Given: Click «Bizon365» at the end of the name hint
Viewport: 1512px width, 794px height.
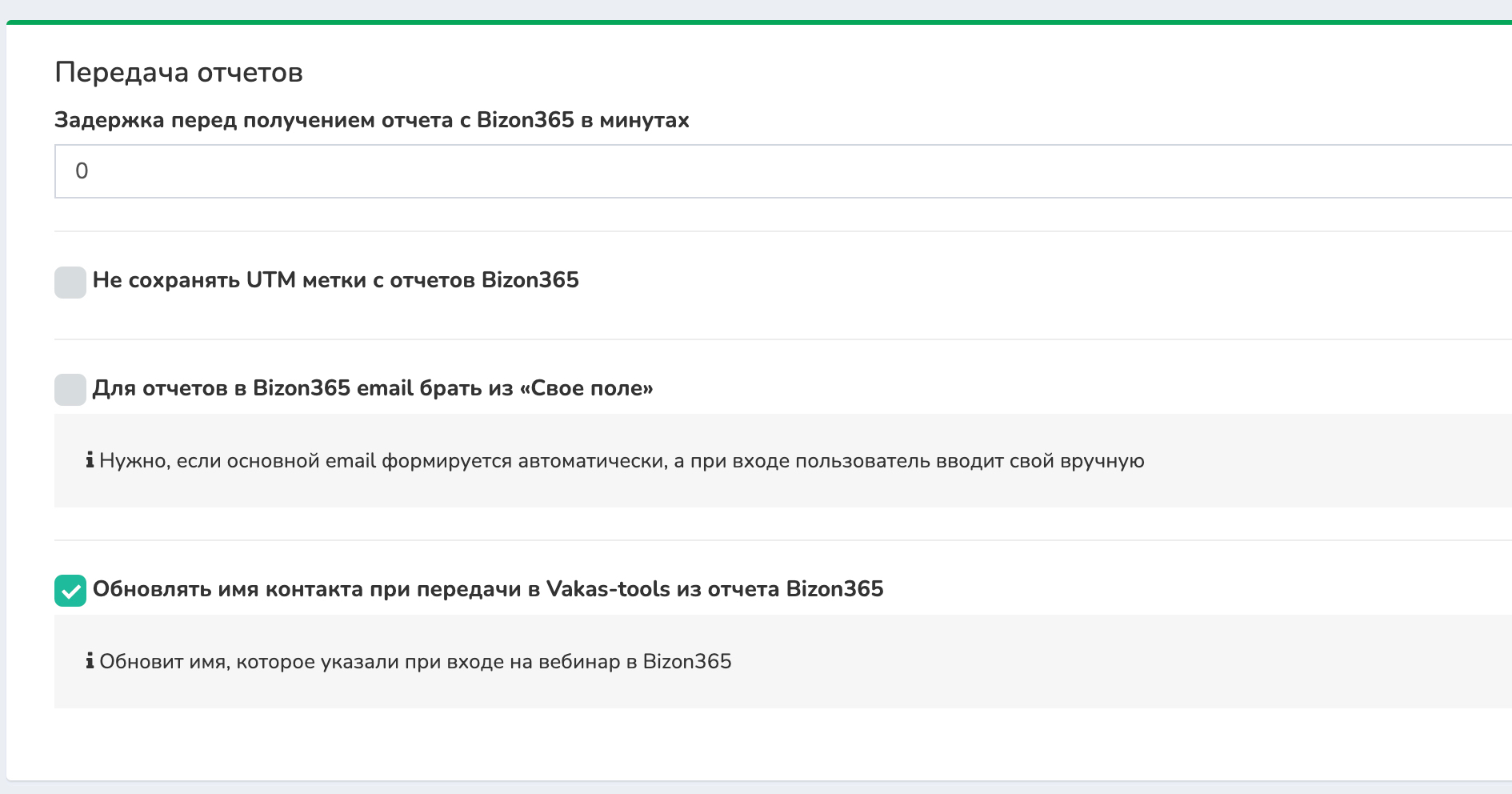Looking at the screenshot, I should pyautogui.click(x=687, y=662).
